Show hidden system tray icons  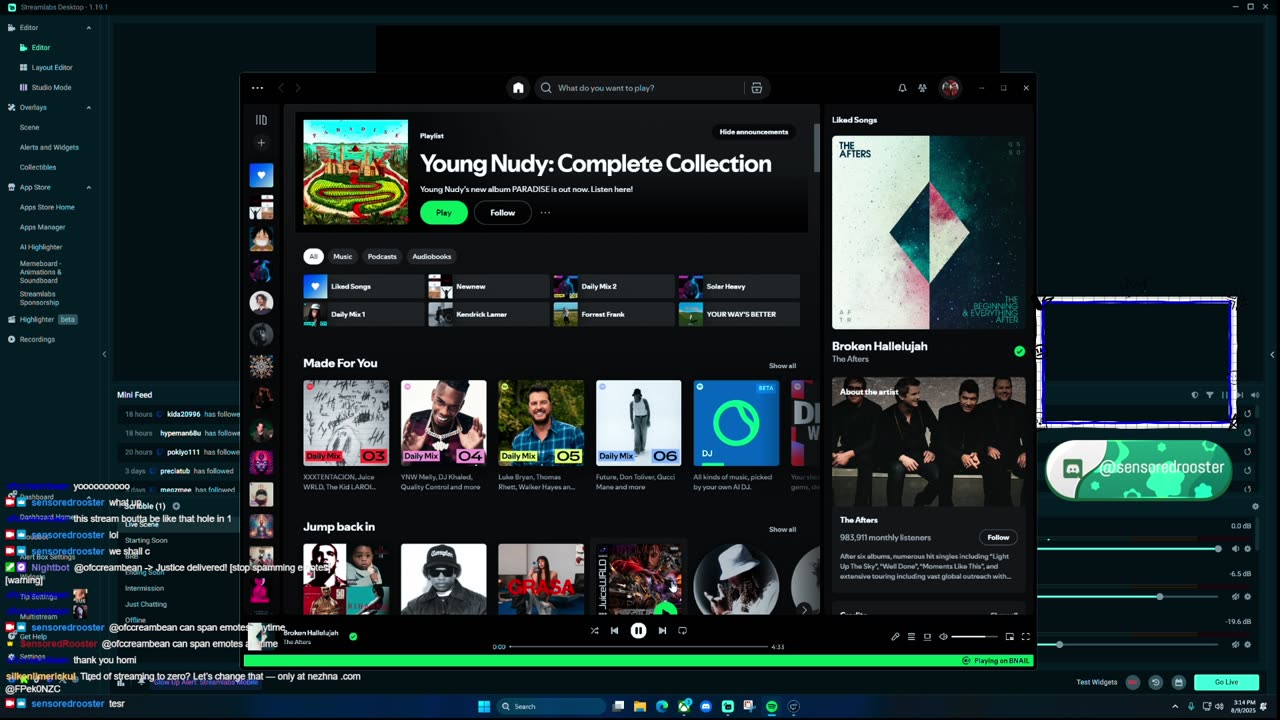coord(1175,706)
